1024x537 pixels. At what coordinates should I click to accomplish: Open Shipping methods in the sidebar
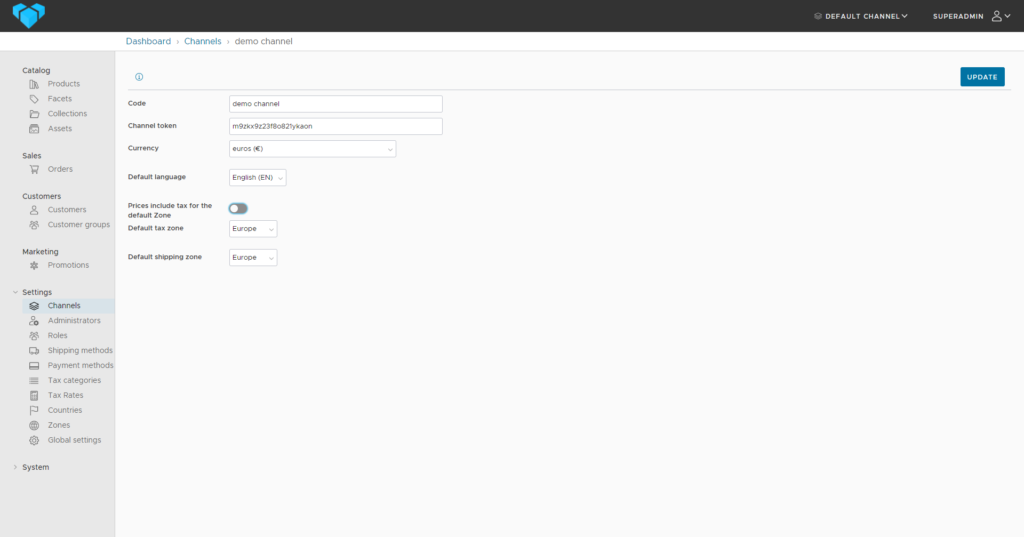[x=80, y=351]
